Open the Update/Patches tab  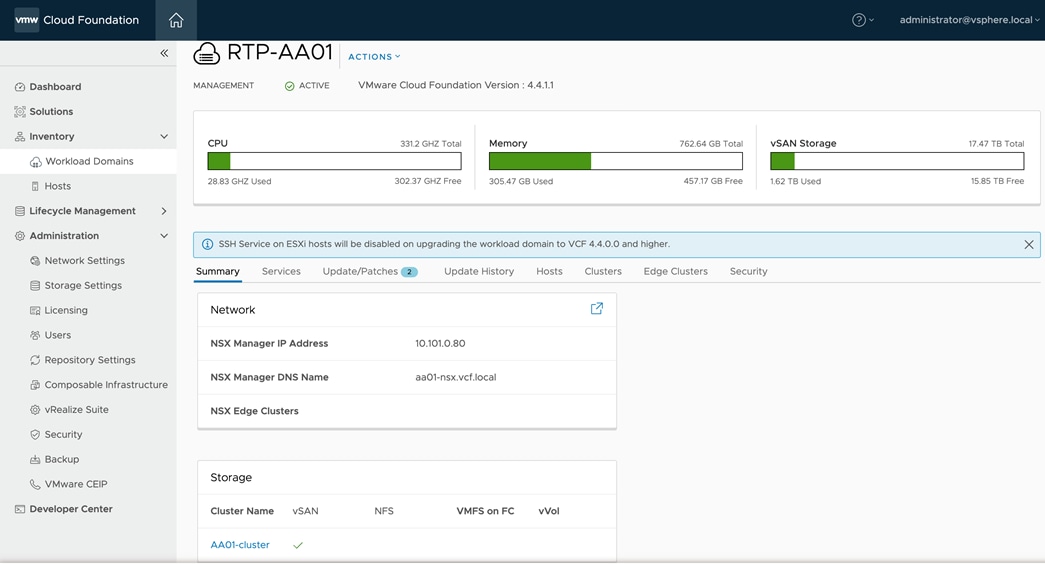pos(370,271)
